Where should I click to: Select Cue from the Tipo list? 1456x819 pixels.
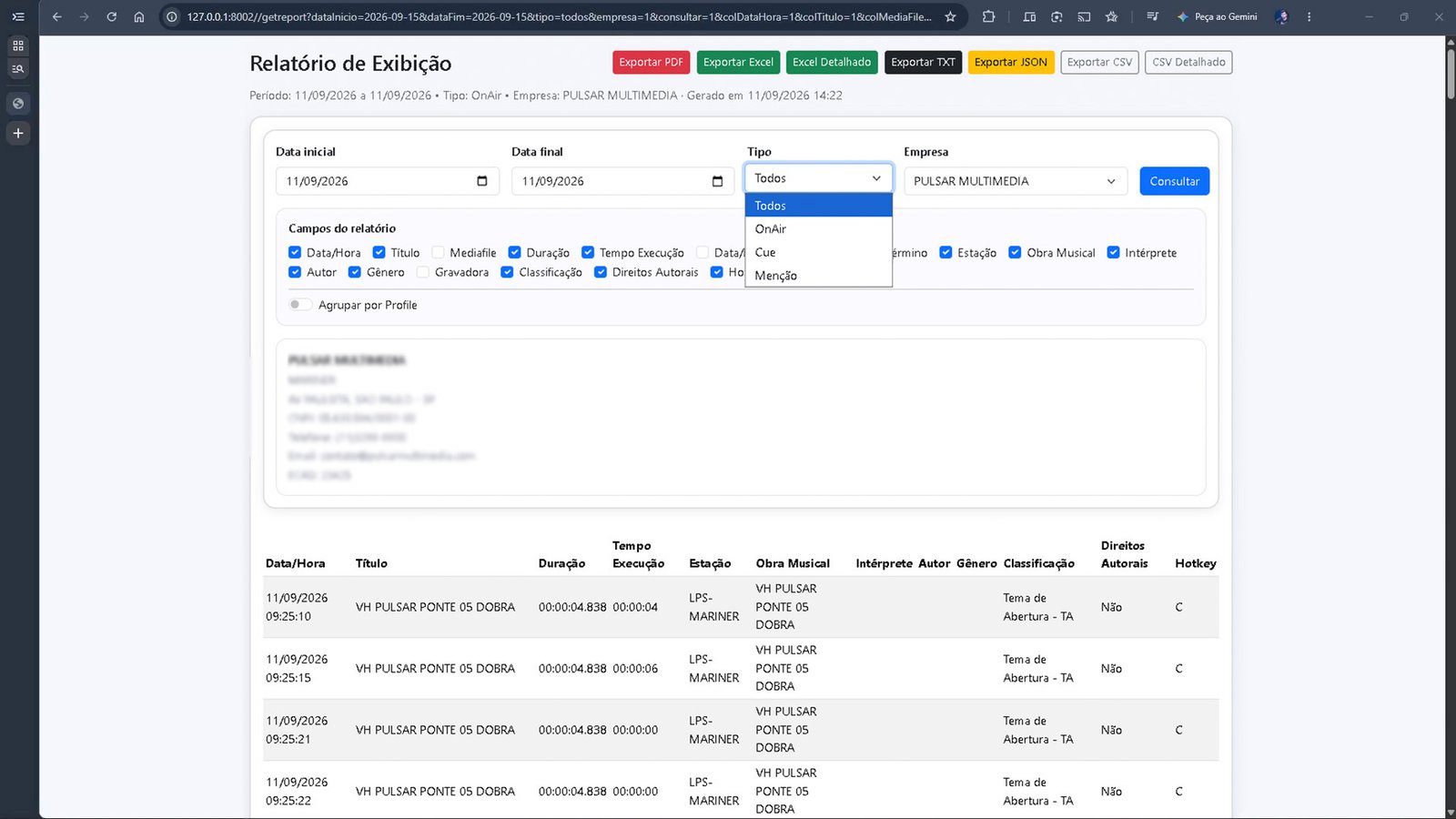[x=818, y=252]
